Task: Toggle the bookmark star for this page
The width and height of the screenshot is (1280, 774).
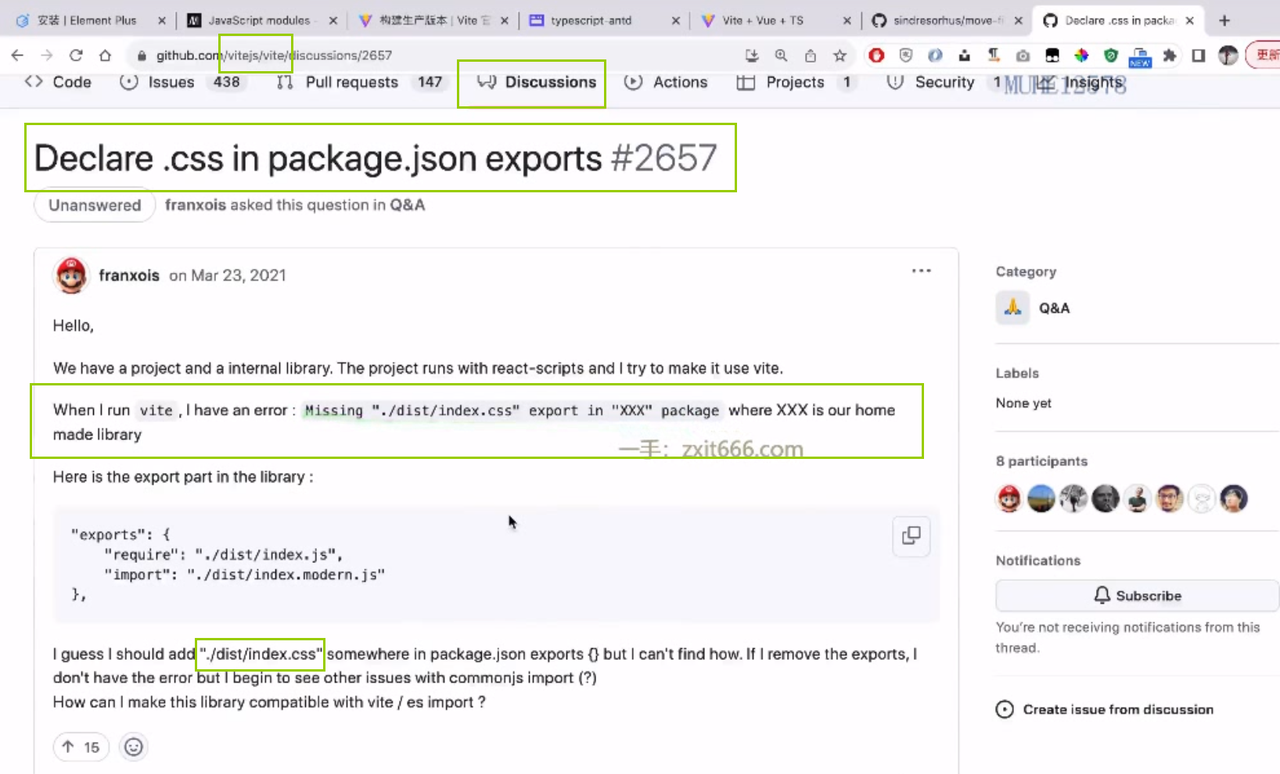Action: tap(838, 55)
